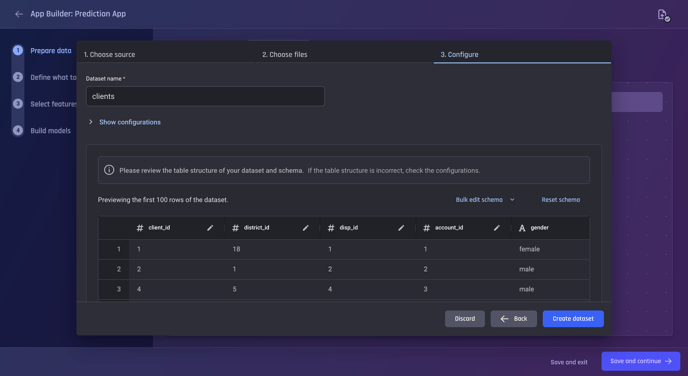Click the info icon in the review notice
The image size is (688, 376).
point(109,170)
